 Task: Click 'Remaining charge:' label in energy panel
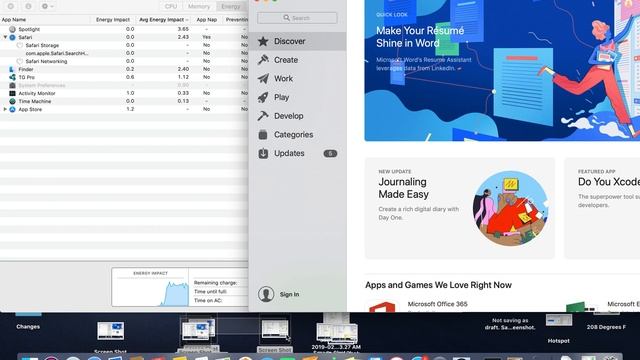coord(215,283)
